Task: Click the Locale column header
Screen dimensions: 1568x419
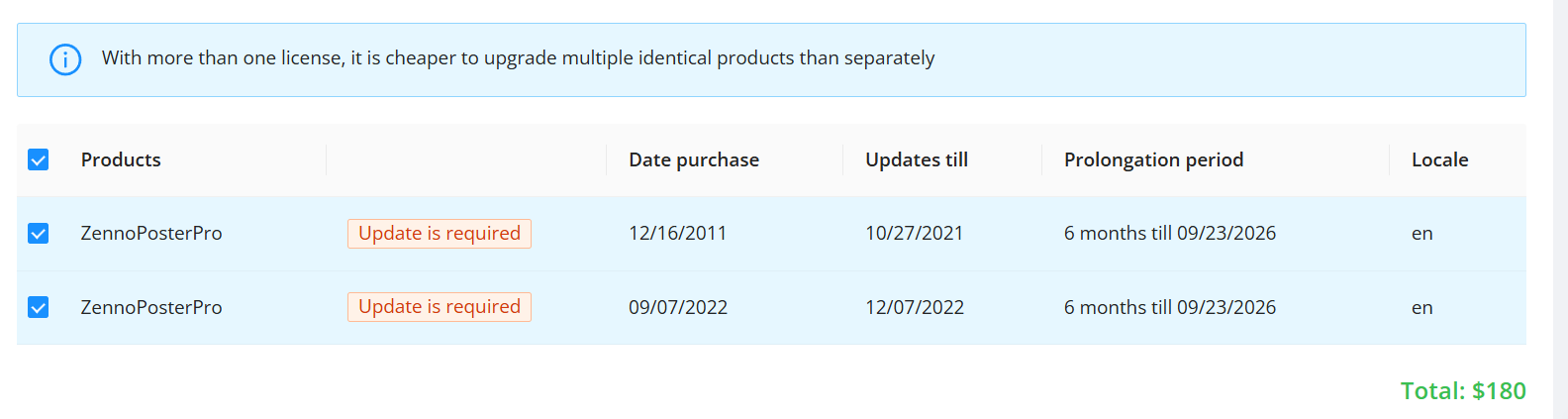Action: [x=1439, y=159]
